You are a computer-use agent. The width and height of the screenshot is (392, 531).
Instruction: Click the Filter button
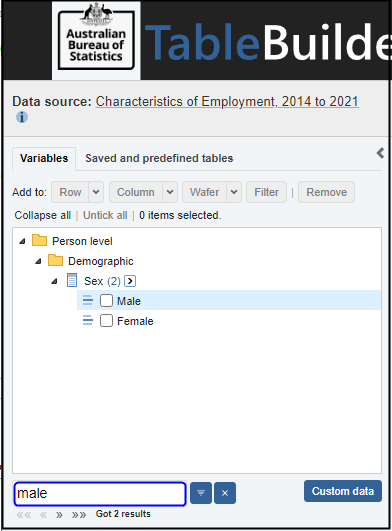coord(266,192)
